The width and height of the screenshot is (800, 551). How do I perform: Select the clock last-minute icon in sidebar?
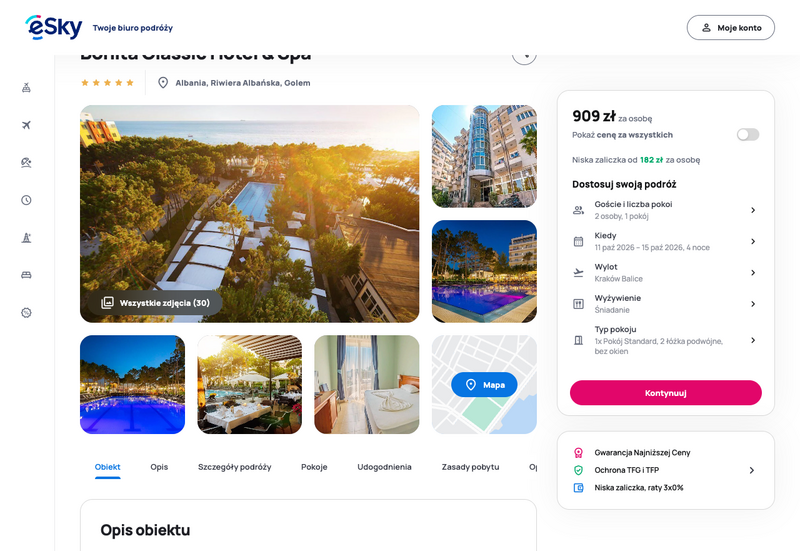point(27,200)
